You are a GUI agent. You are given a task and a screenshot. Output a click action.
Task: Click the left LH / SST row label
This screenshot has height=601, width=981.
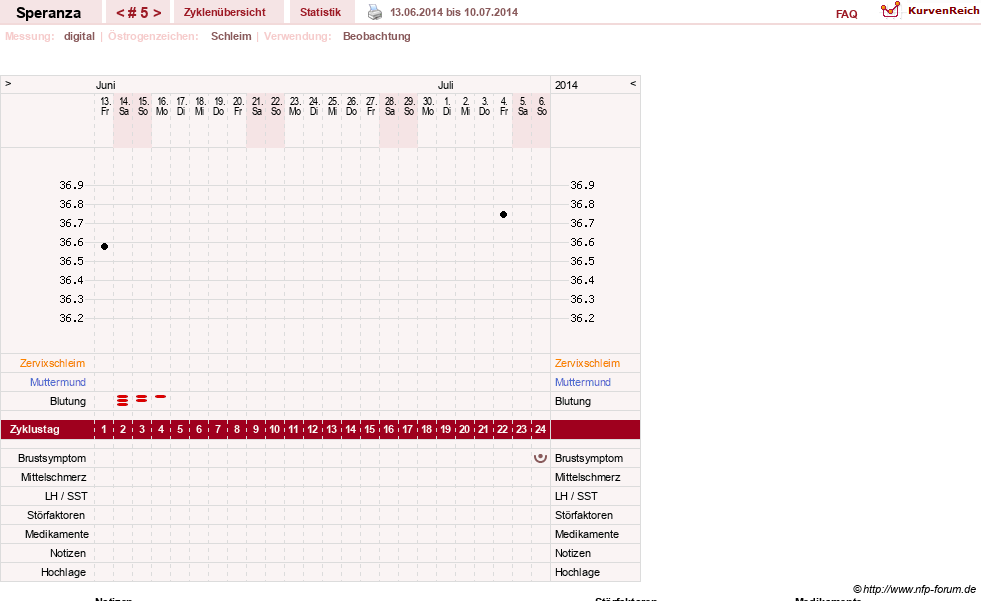(66, 496)
